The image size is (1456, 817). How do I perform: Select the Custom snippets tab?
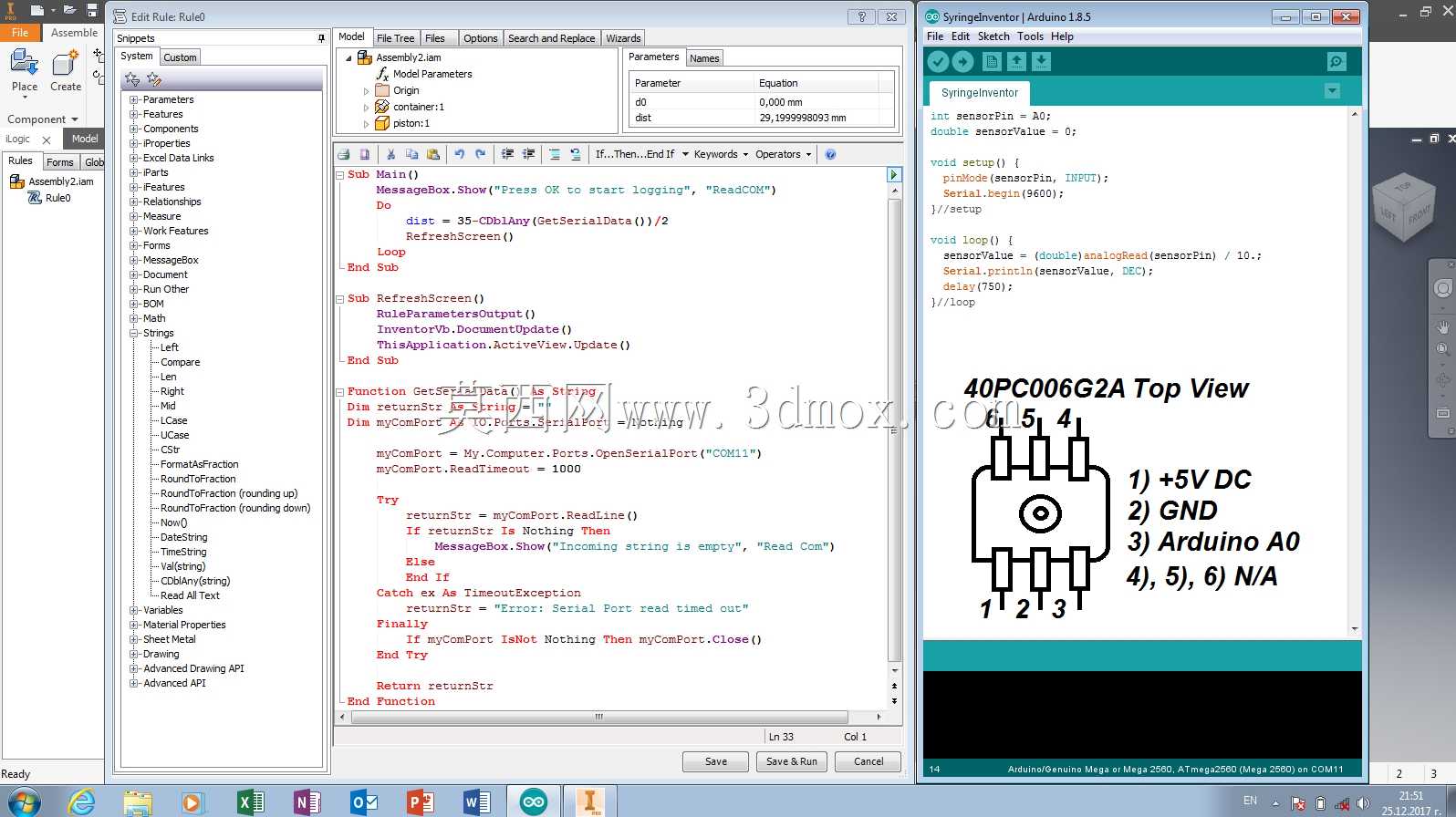pyautogui.click(x=180, y=57)
